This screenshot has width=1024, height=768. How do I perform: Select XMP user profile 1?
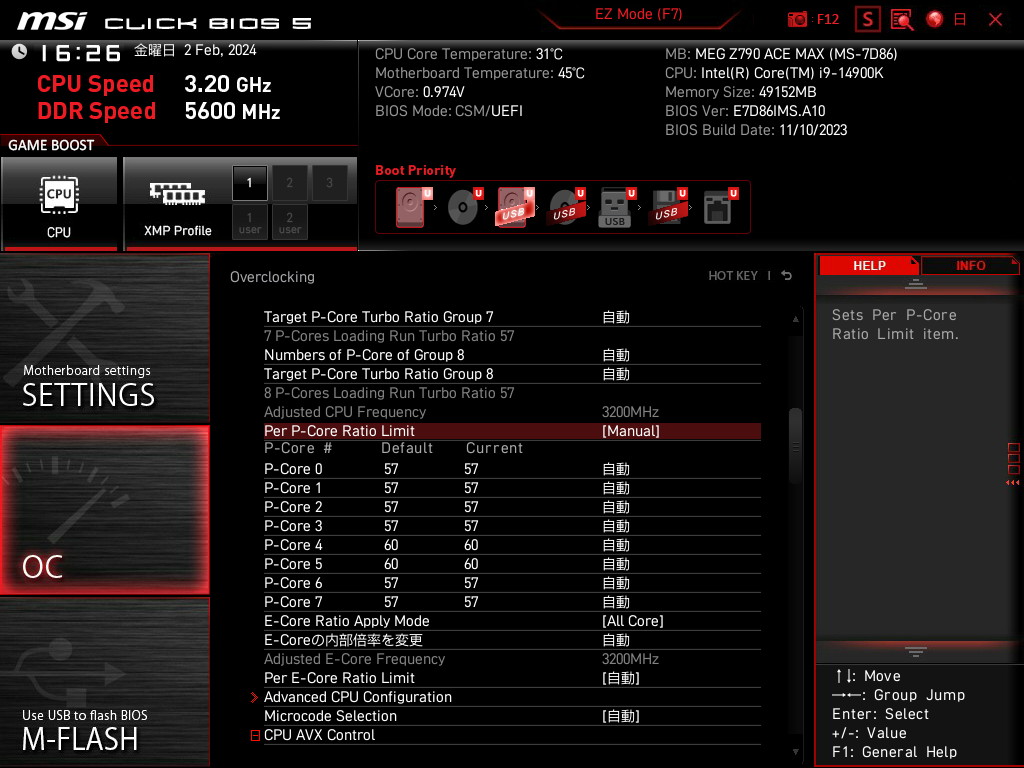click(249, 222)
